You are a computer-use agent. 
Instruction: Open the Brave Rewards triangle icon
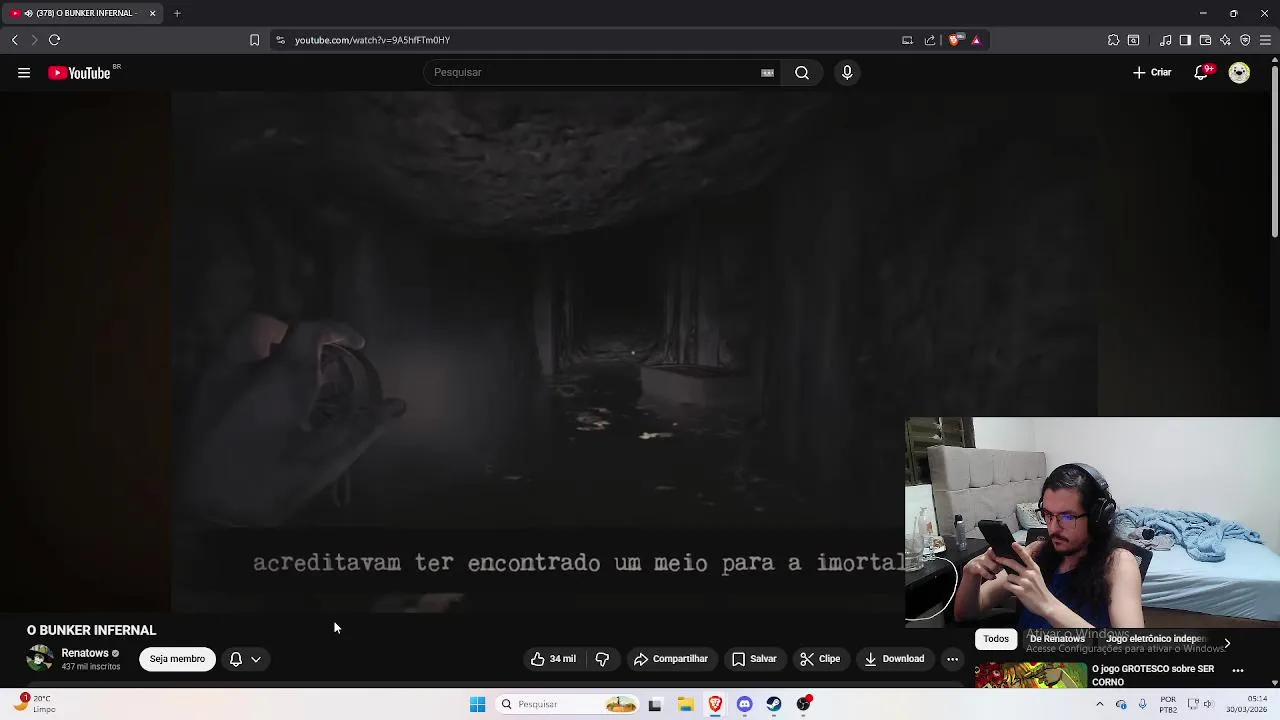[976, 40]
